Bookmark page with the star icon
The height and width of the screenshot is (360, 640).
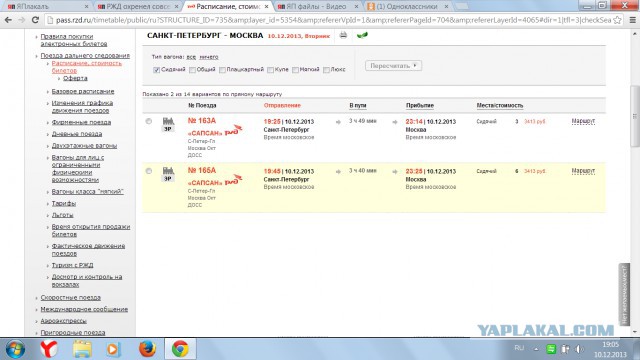click(x=617, y=20)
